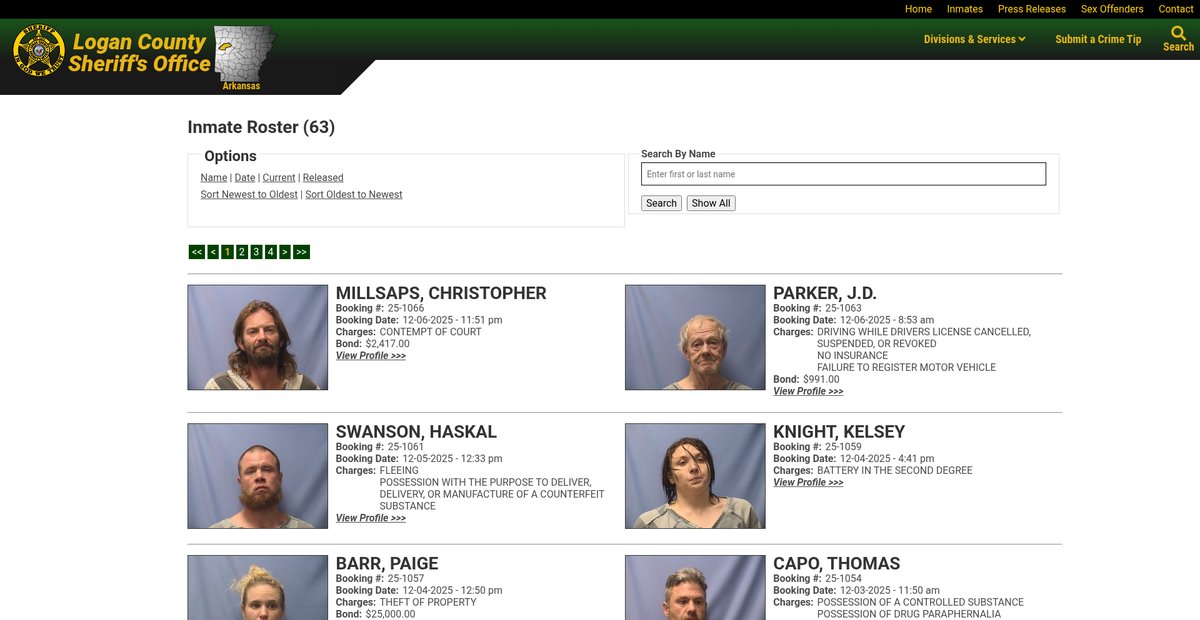
Task: Expand the Divisions & Services menu
Action: pyautogui.click(x=975, y=39)
